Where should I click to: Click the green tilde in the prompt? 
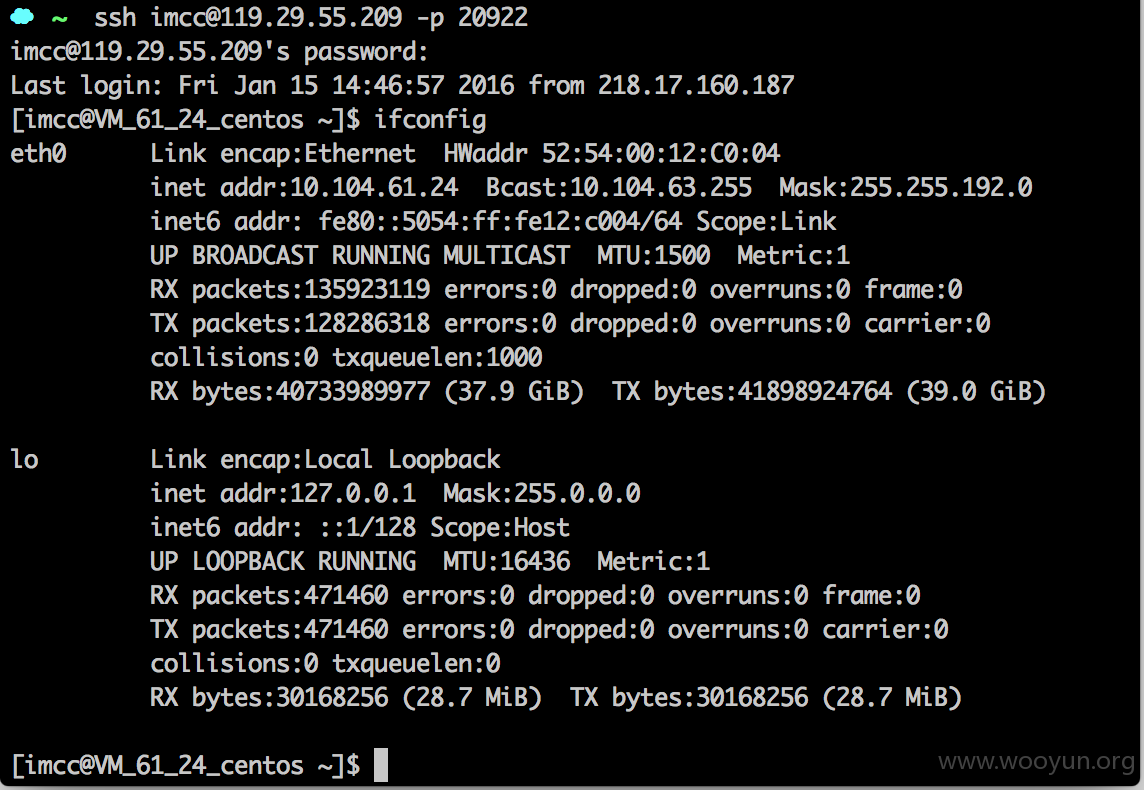click(60, 19)
